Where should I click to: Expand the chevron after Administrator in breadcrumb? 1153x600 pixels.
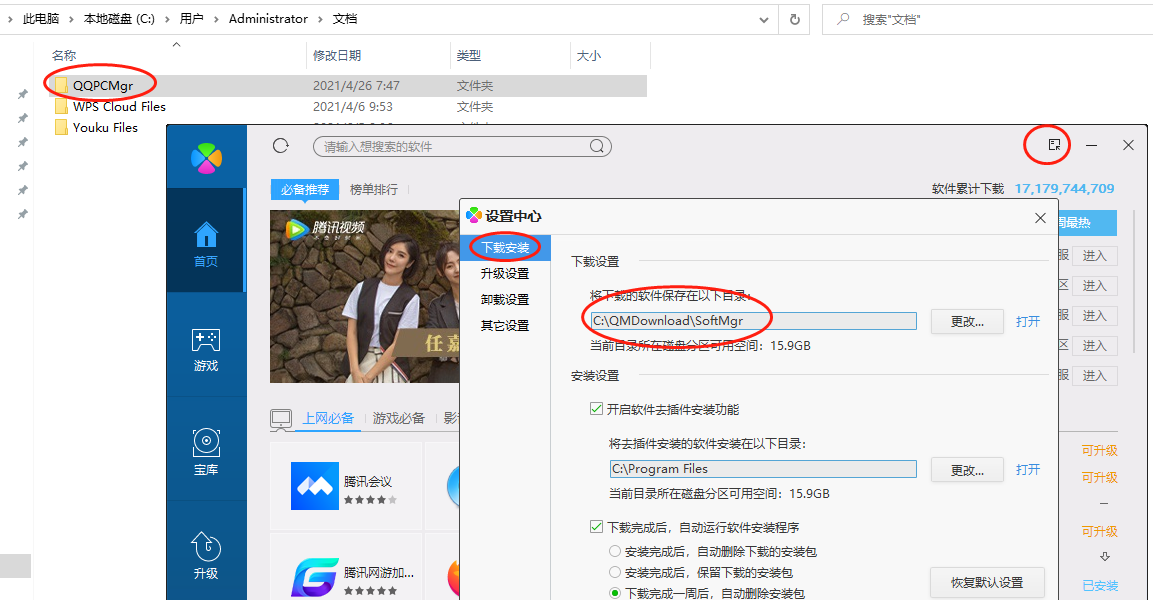pyautogui.click(x=321, y=19)
